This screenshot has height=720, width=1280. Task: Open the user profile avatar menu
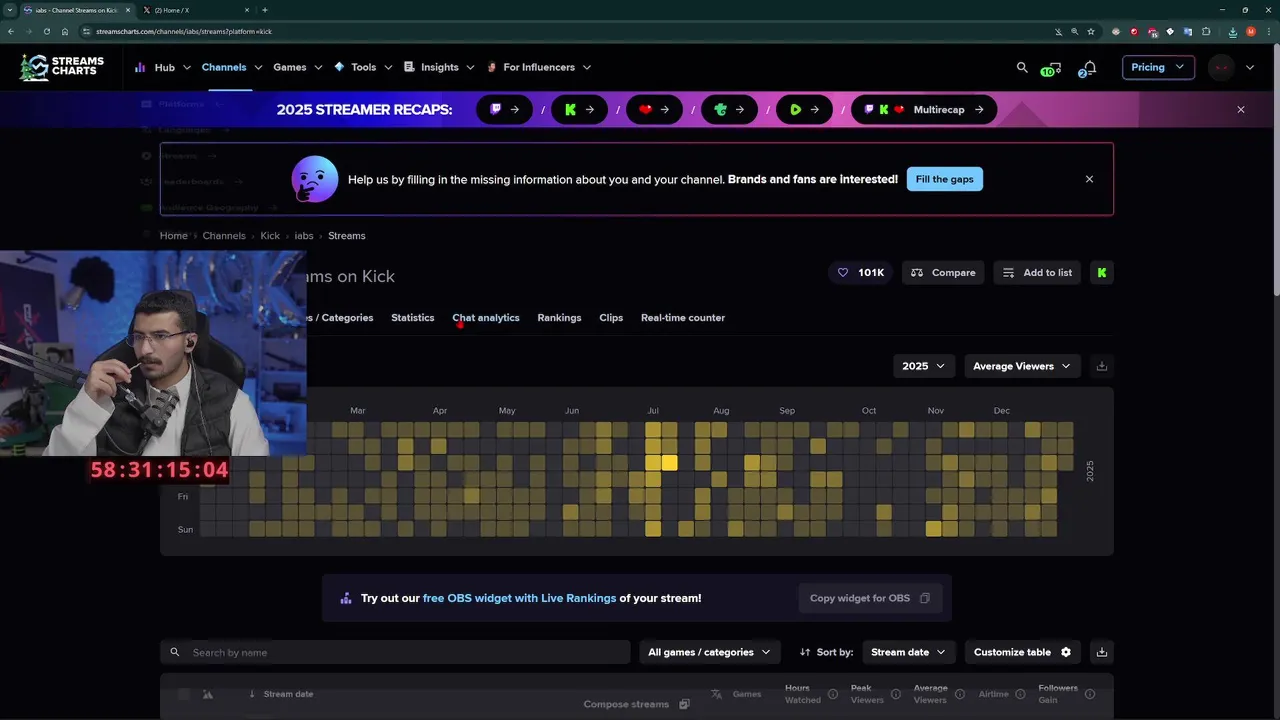point(1221,67)
